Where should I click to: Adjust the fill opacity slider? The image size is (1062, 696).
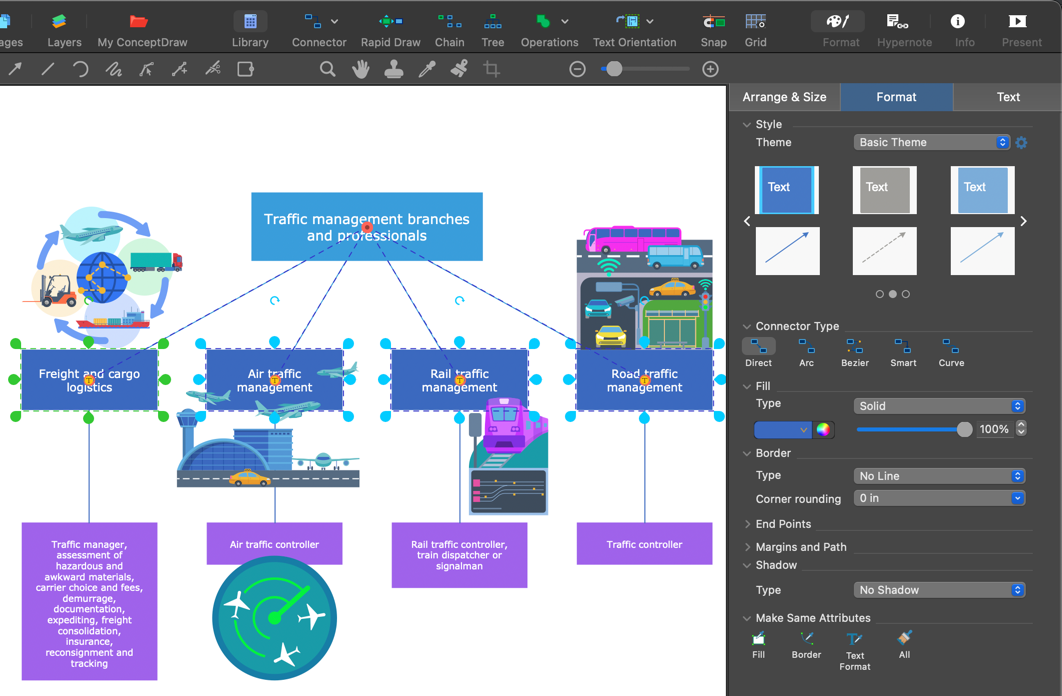(x=964, y=429)
